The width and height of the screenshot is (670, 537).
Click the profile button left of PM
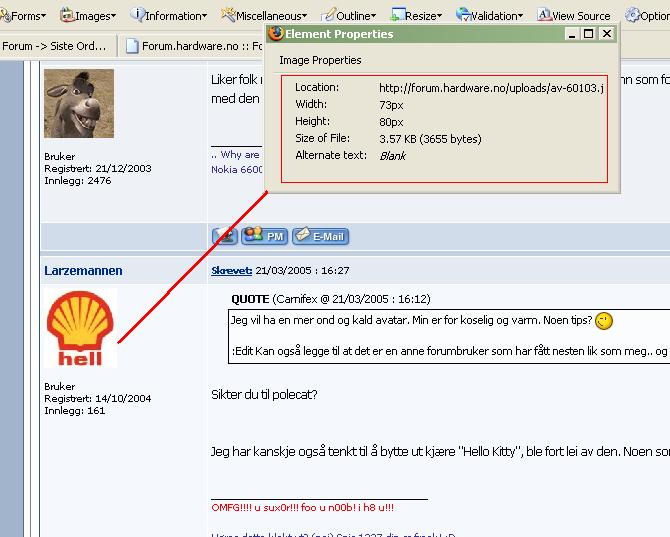pos(225,236)
